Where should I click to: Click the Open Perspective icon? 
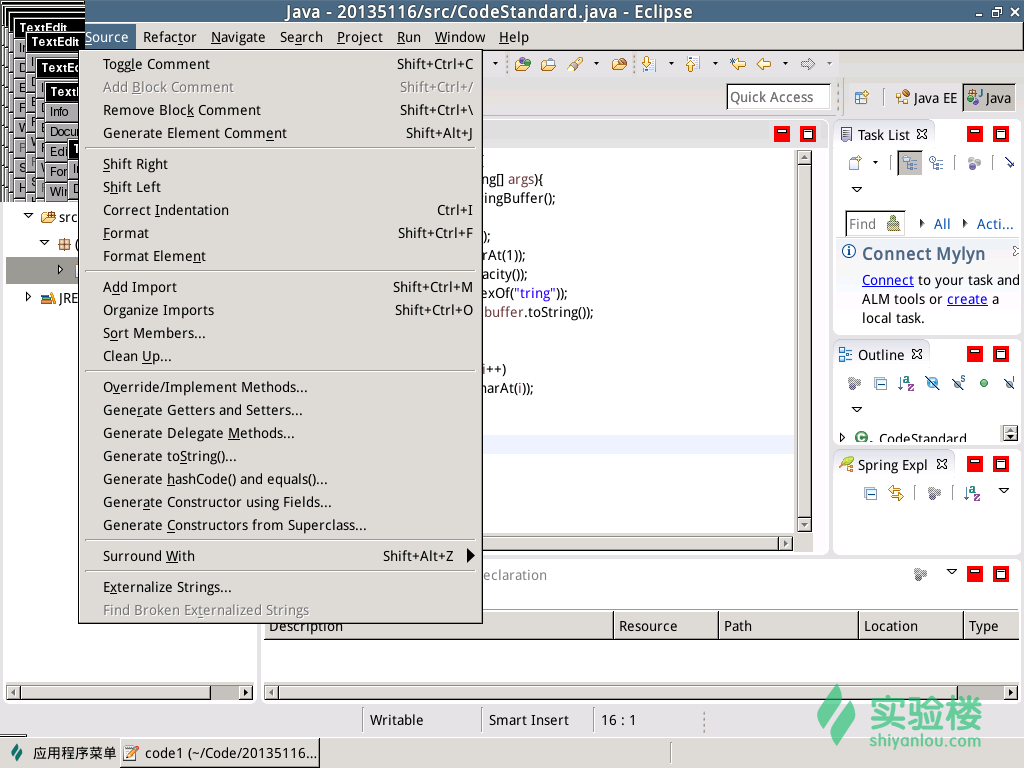pos(862,97)
